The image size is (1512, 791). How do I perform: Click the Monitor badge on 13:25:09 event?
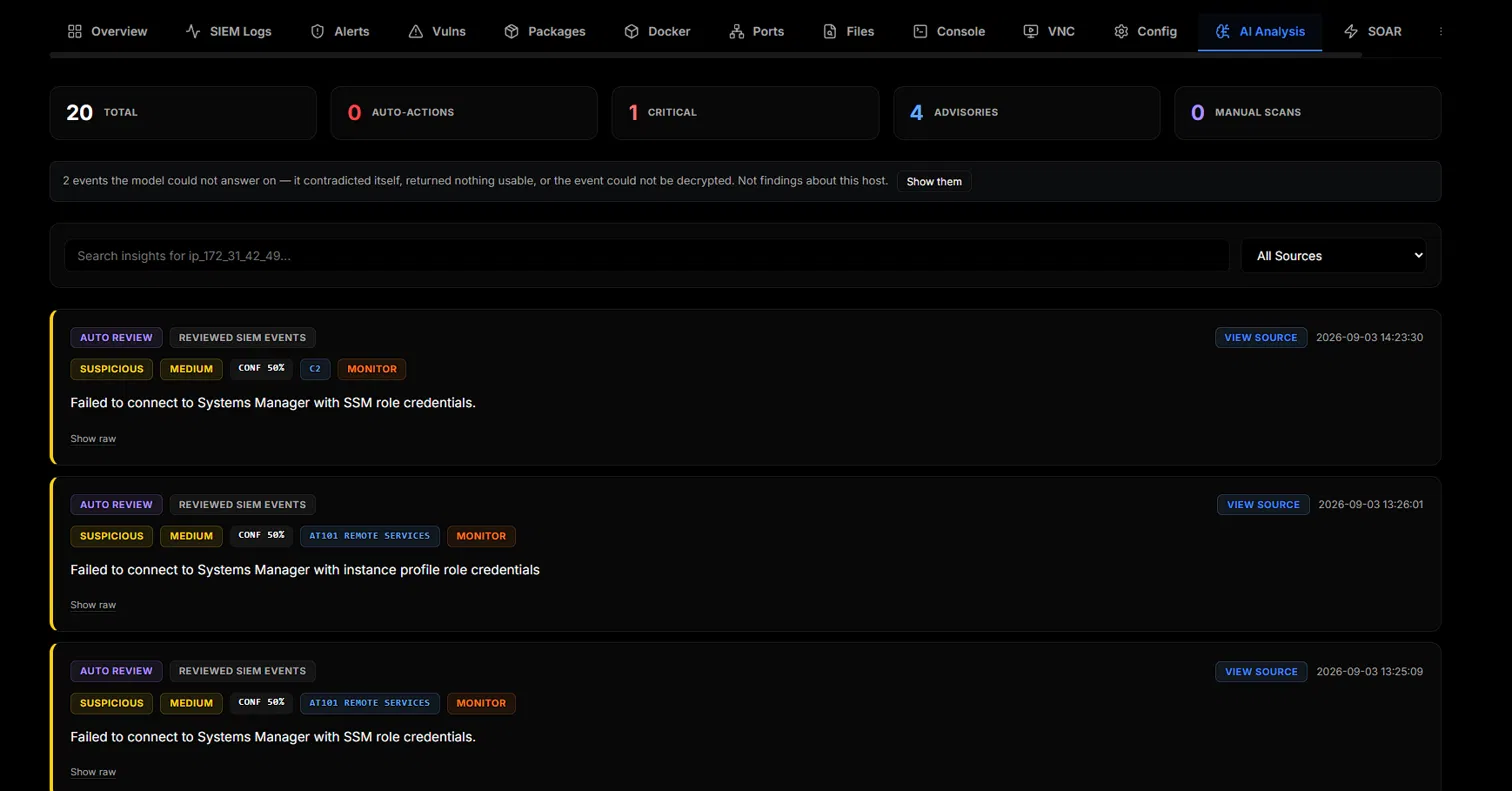(481, 702)
